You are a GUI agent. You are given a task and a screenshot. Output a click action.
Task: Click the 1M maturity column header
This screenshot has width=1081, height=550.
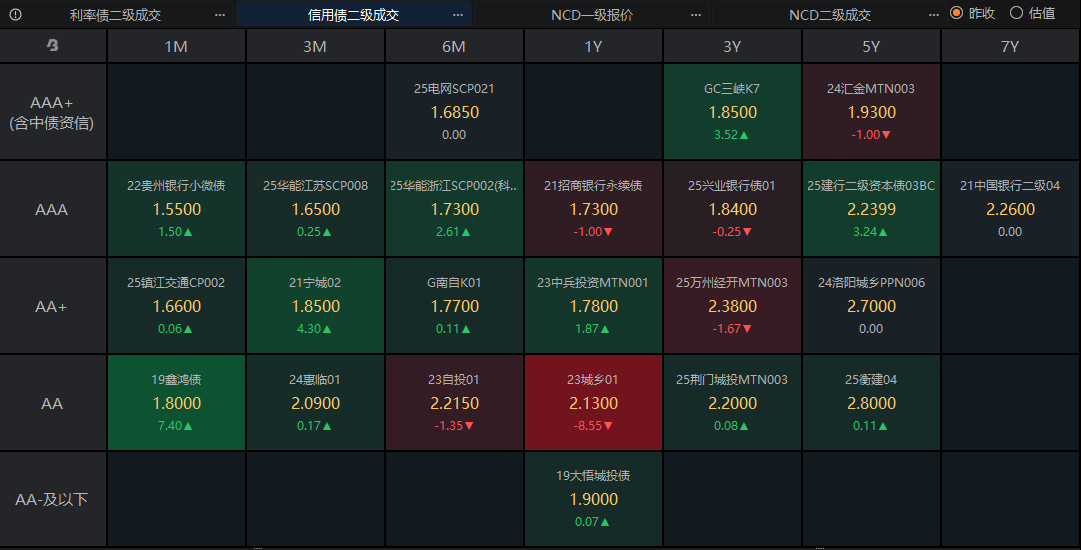[176, 46]
